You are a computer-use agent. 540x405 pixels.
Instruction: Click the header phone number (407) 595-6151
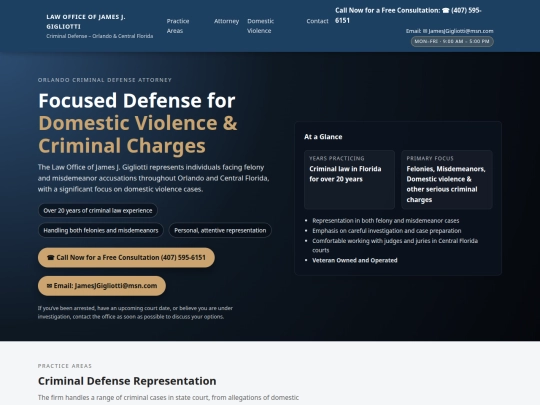click(408, 15)
